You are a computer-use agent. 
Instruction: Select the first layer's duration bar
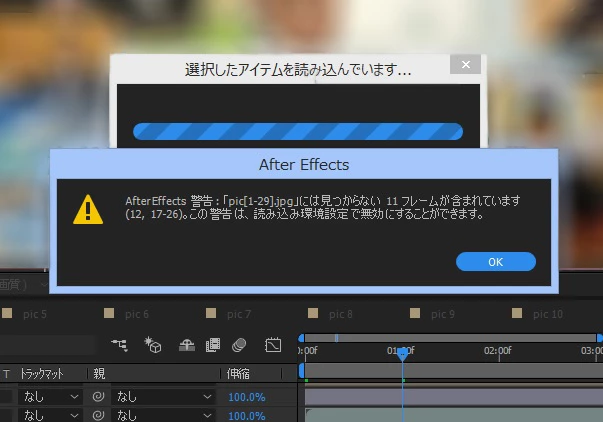[x=454, y=397]
